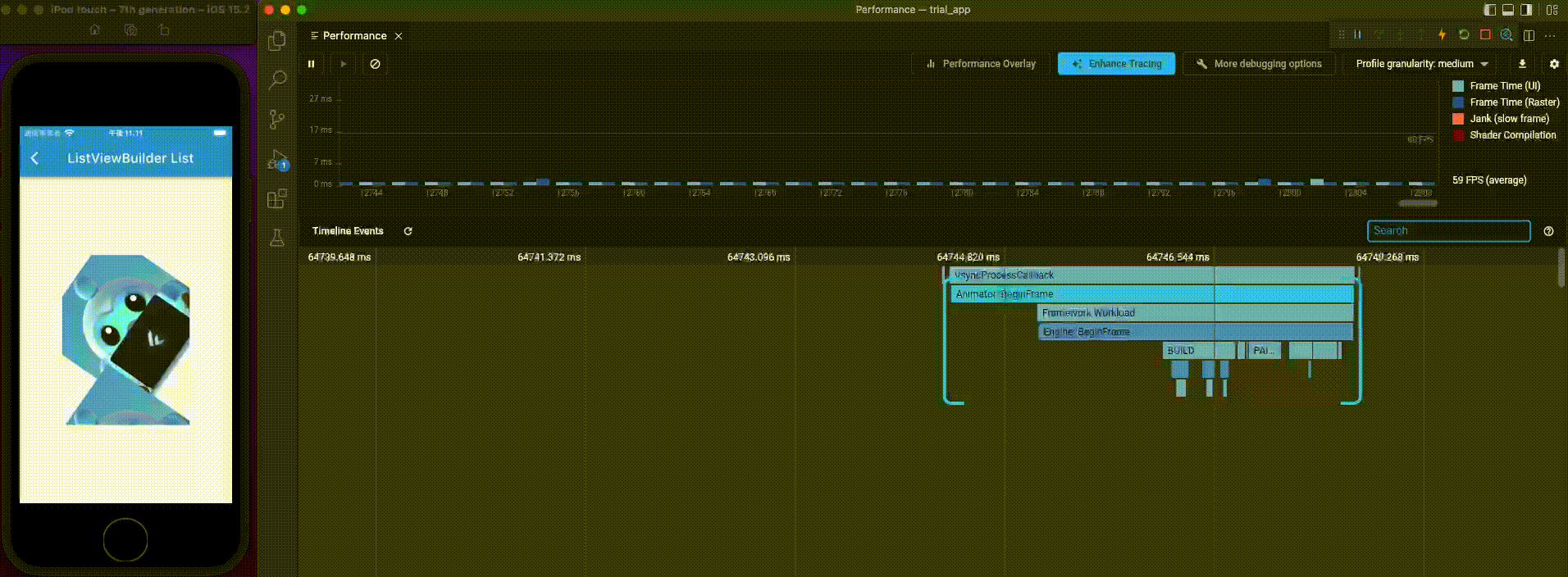The height and width of the screenshot is (577, 1568).
Task: Open More debugging options
Action: [1259, 64]
